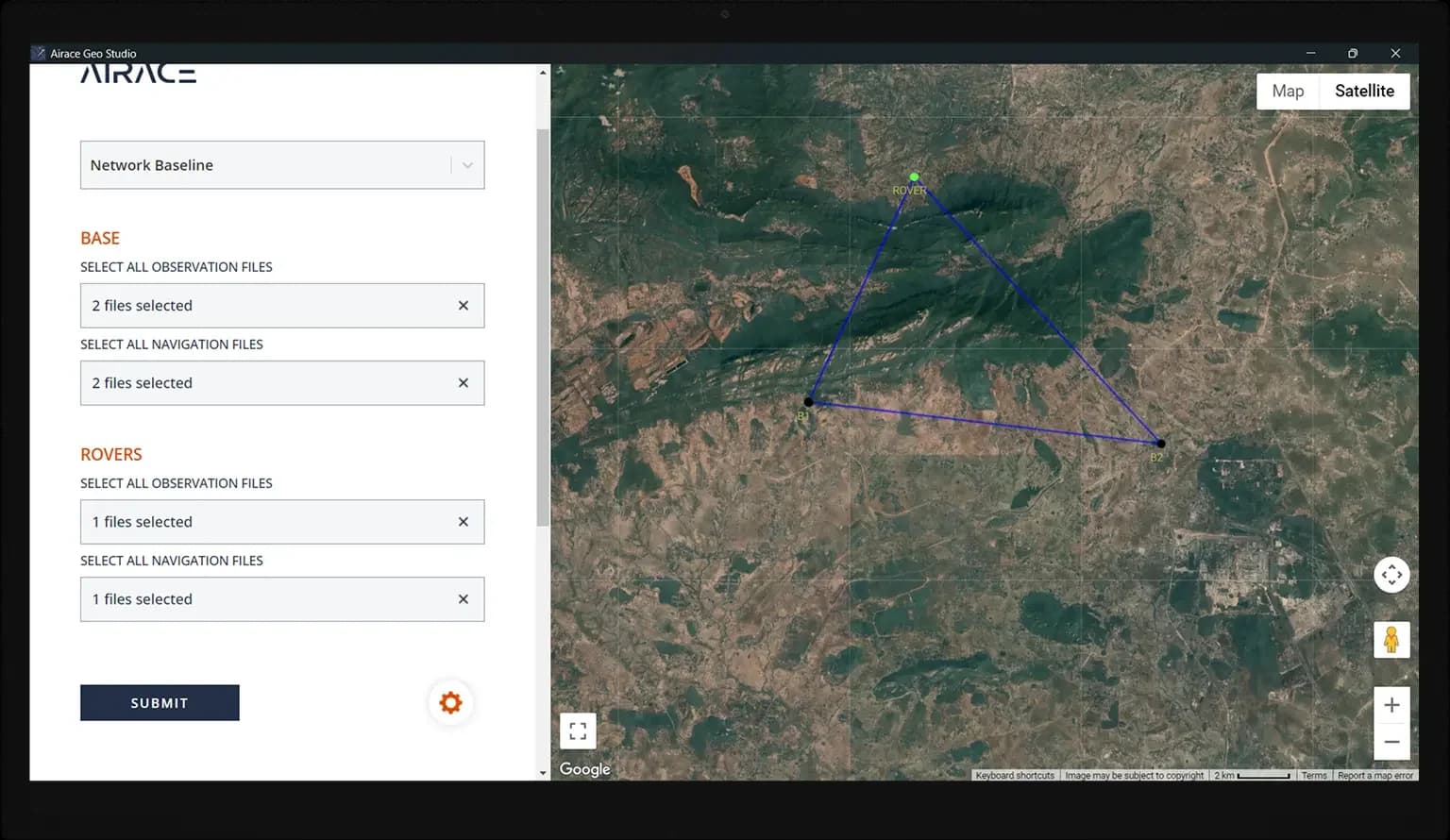Submit the baseline processing form

pos(160,703)
